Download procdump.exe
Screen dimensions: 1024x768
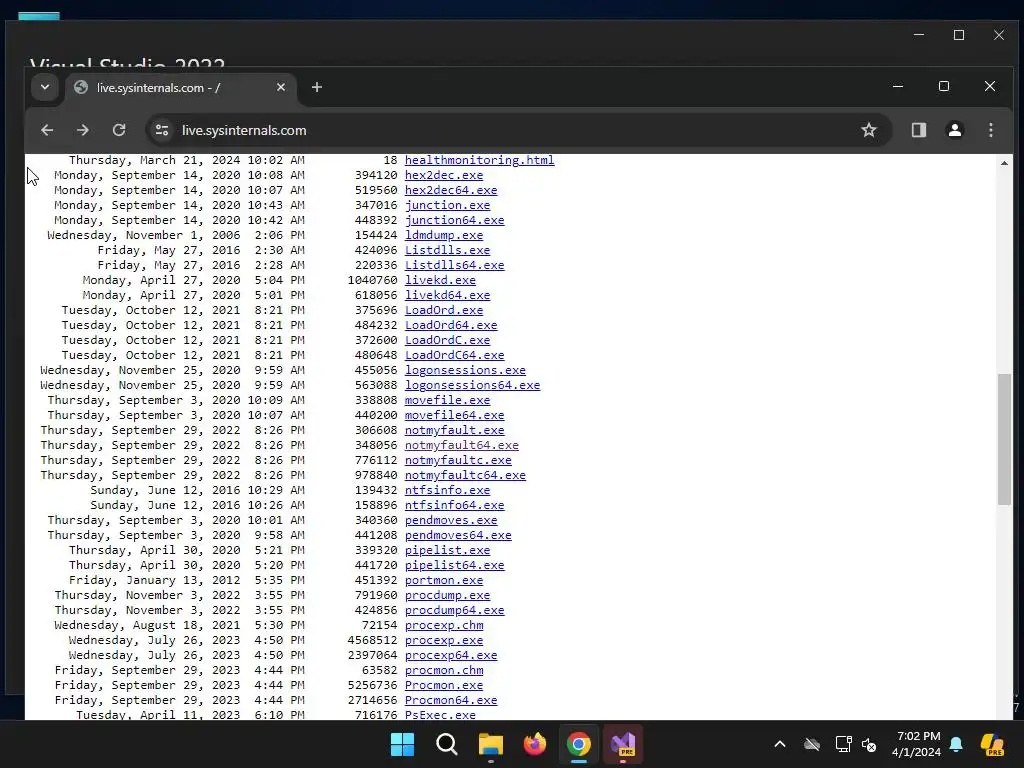tap(447, 596)
